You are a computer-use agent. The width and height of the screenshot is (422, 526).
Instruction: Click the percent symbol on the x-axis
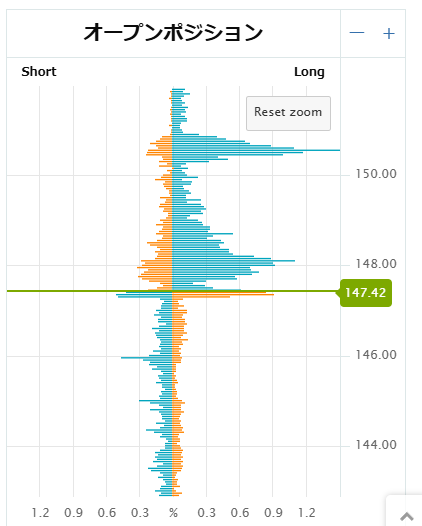click(173, 513)
